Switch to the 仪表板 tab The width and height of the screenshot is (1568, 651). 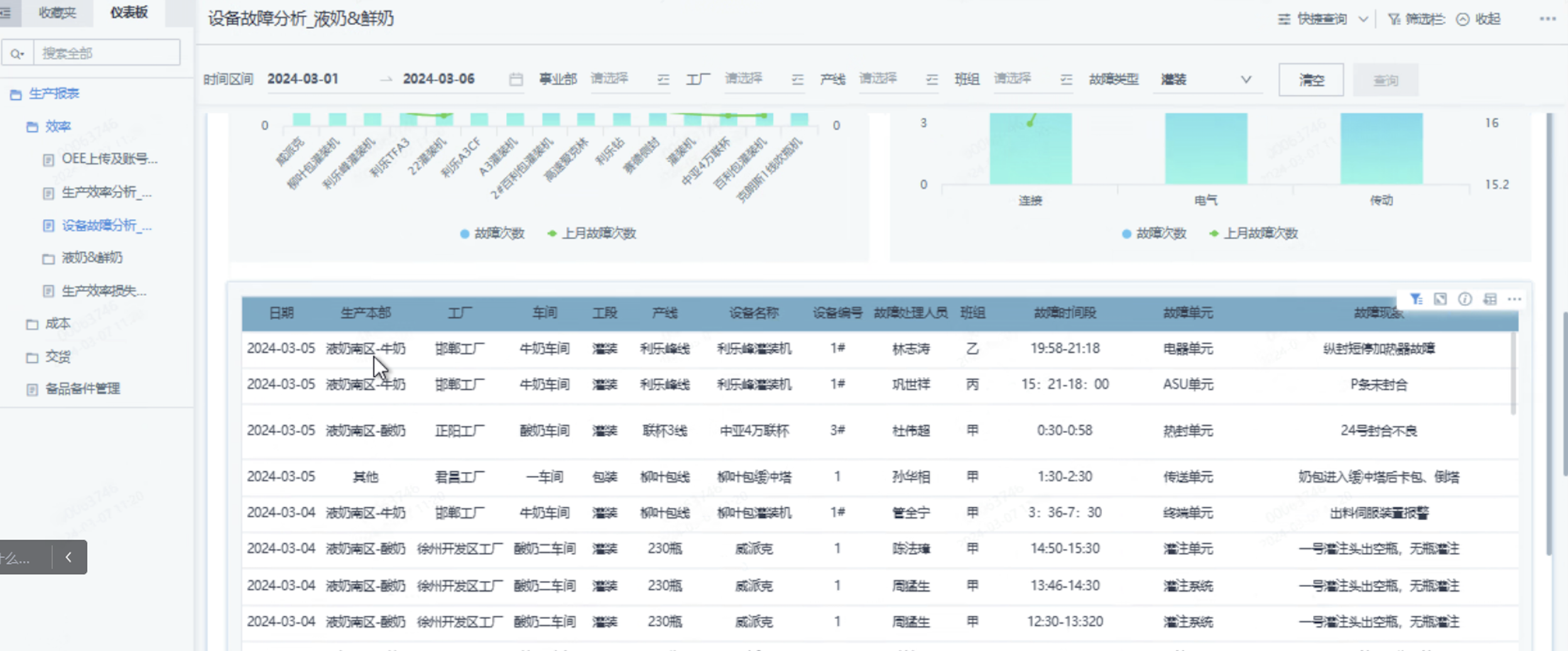(x=129, y=13)
